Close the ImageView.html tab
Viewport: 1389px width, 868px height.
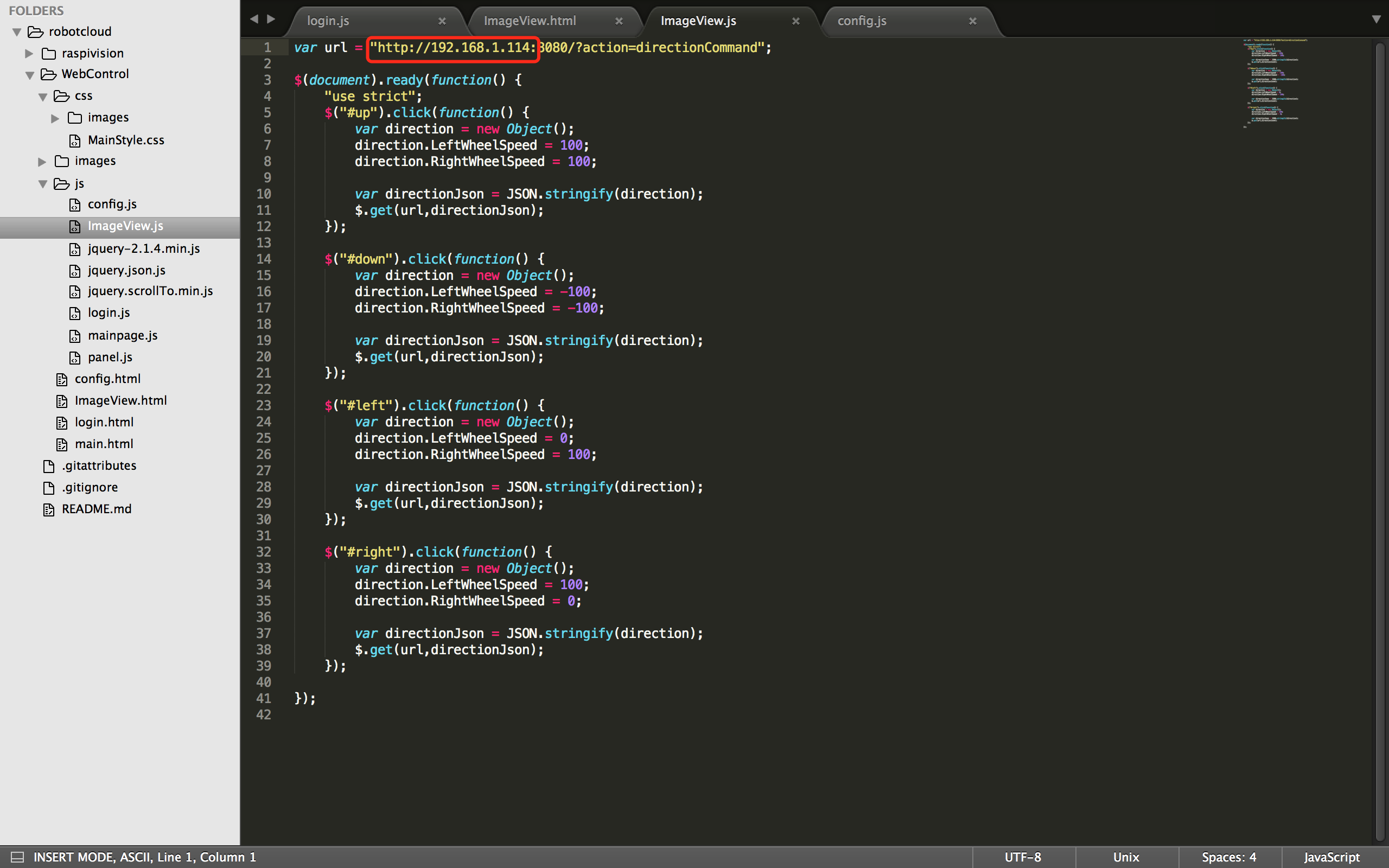619,21
